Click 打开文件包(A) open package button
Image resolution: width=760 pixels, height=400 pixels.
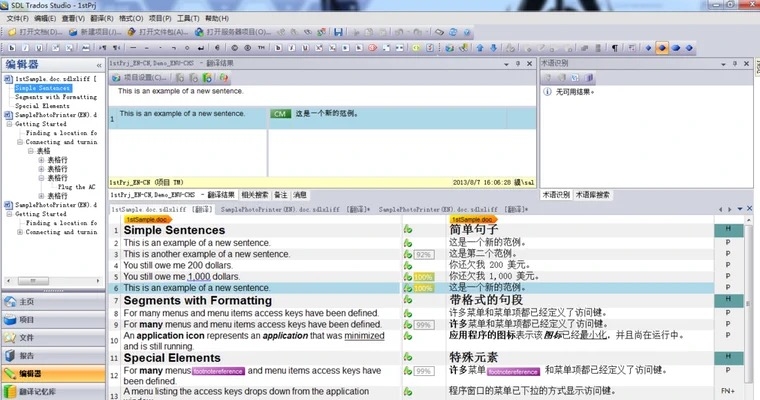(158, 32)
